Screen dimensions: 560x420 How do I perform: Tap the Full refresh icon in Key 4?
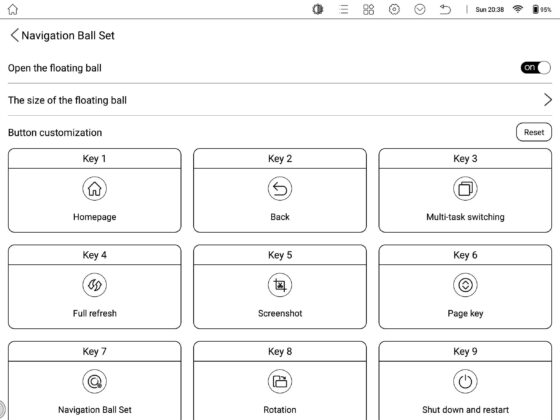tap(94, 285)
